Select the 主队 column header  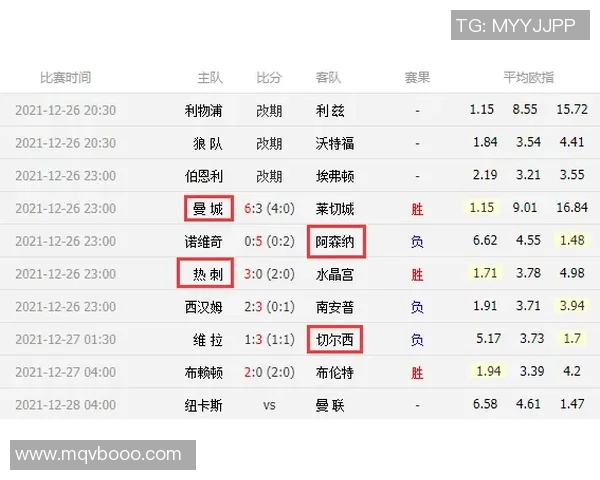pyautogui.click(x=210, y=77)
